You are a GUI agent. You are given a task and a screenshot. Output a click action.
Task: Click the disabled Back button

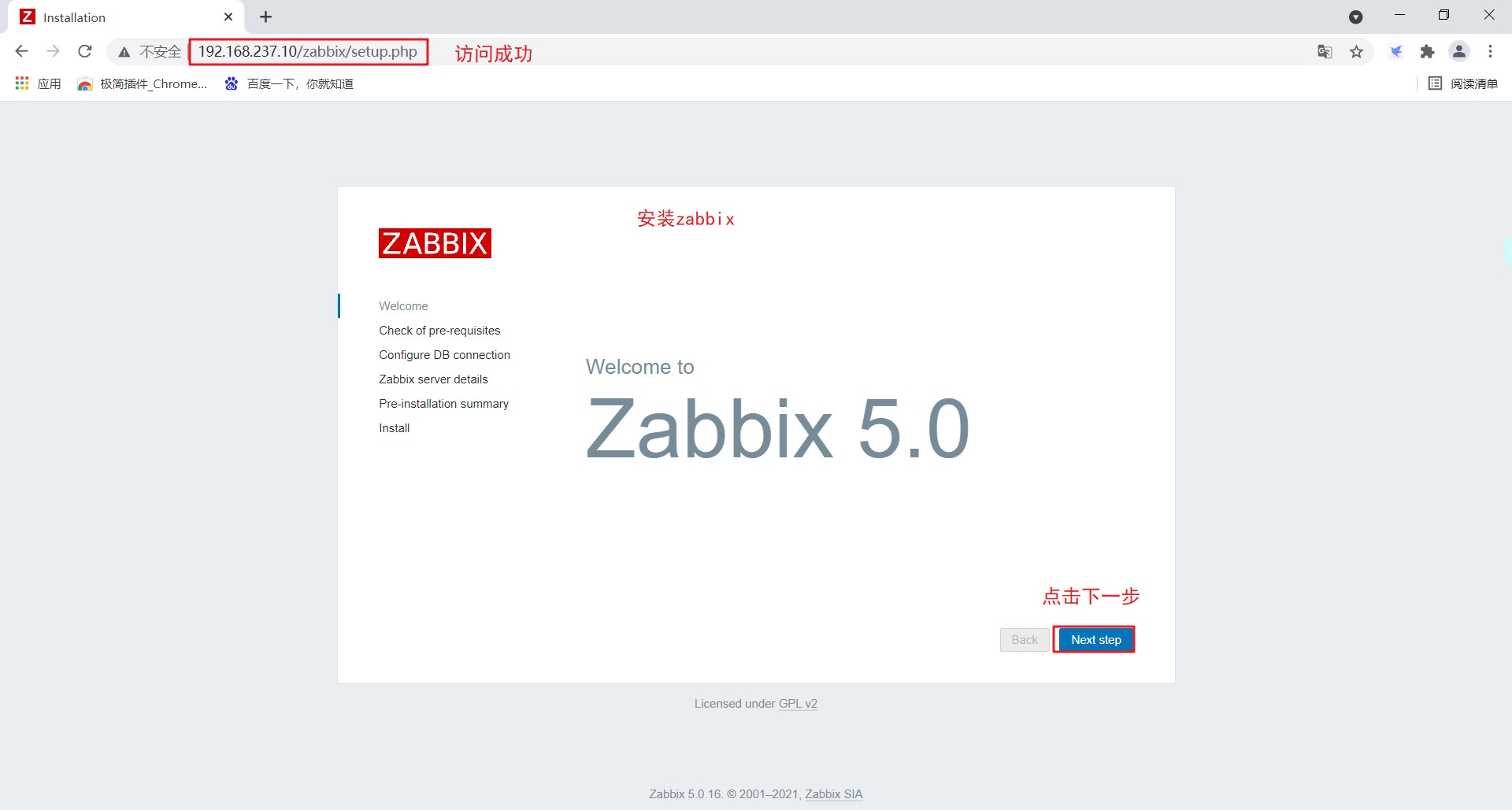pos(1025,640)
